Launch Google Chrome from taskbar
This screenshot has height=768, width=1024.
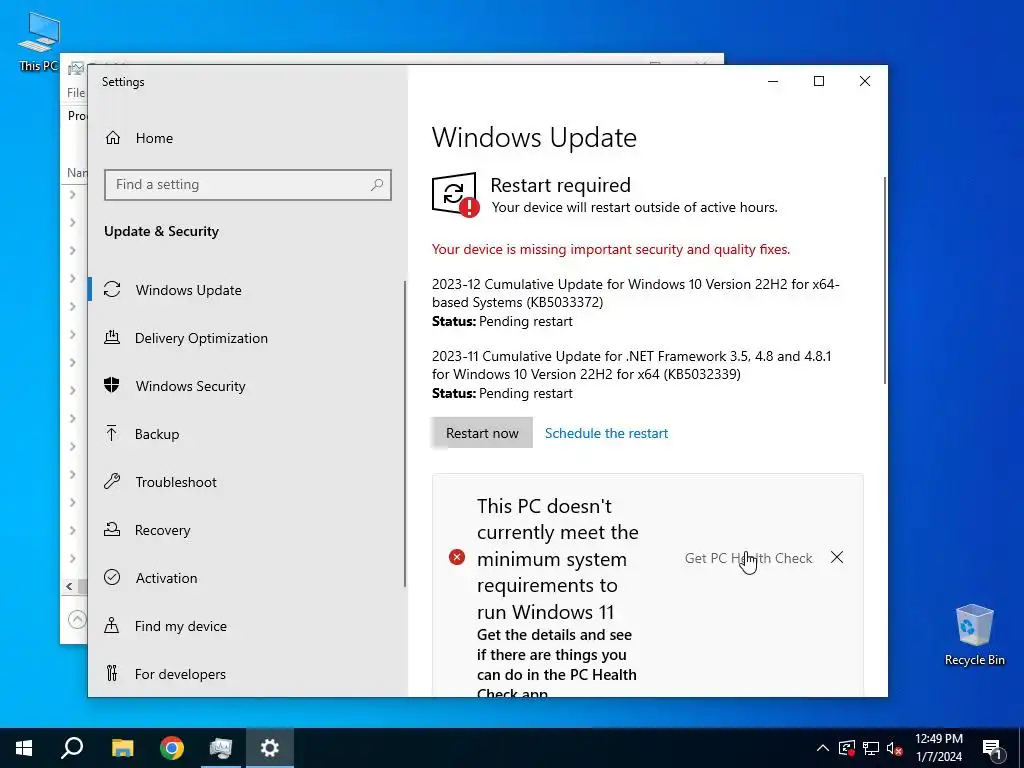point(172,748)
